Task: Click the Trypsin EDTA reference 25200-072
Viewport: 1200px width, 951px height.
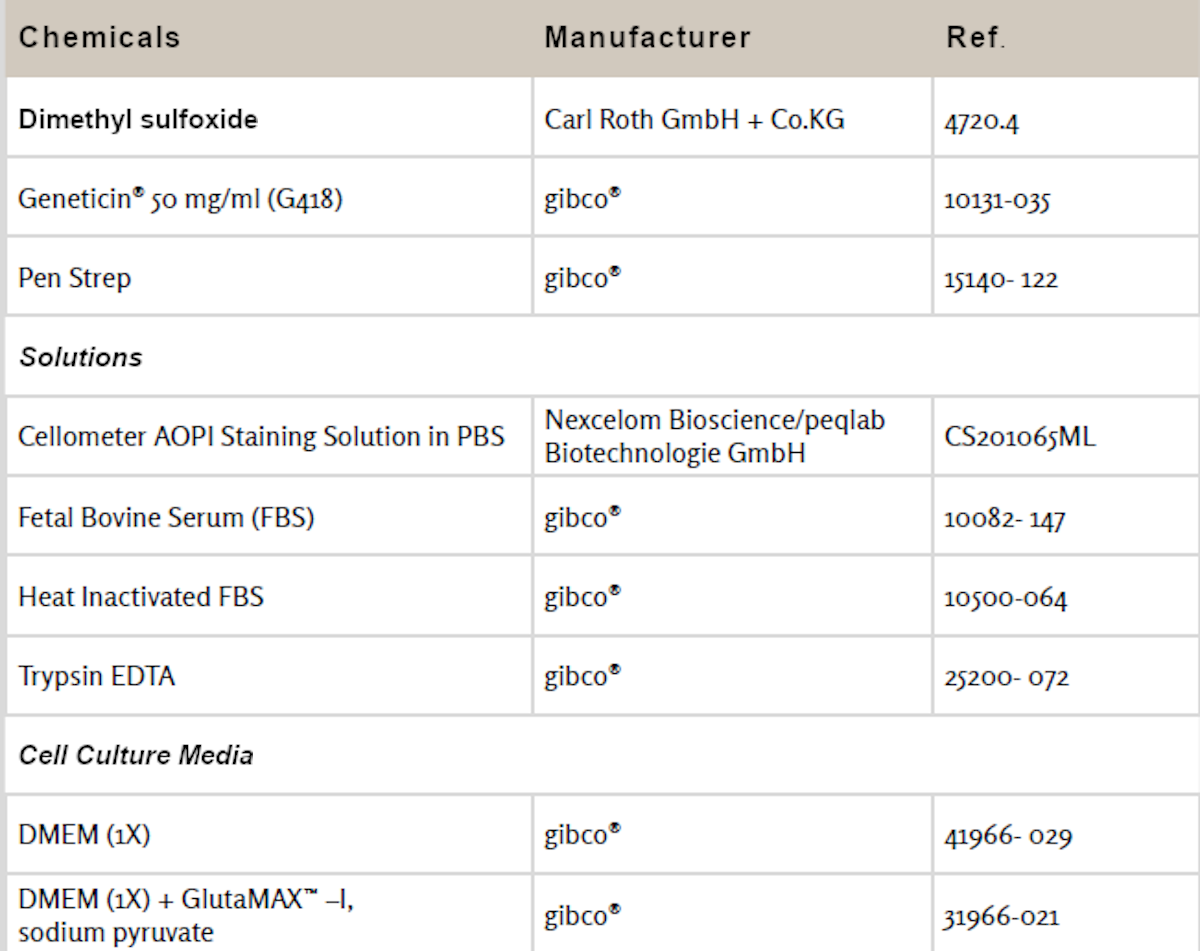Action: (x=1007, y=679)
